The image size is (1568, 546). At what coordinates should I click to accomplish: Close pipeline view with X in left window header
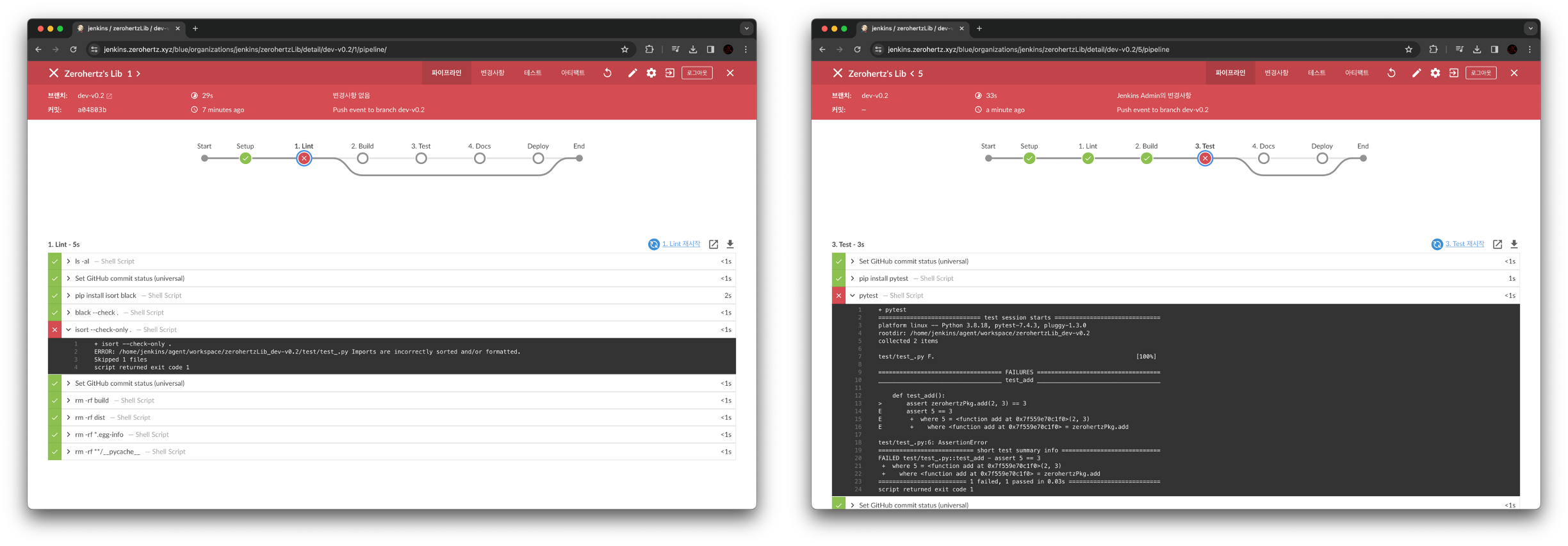(x=730, y=73)
